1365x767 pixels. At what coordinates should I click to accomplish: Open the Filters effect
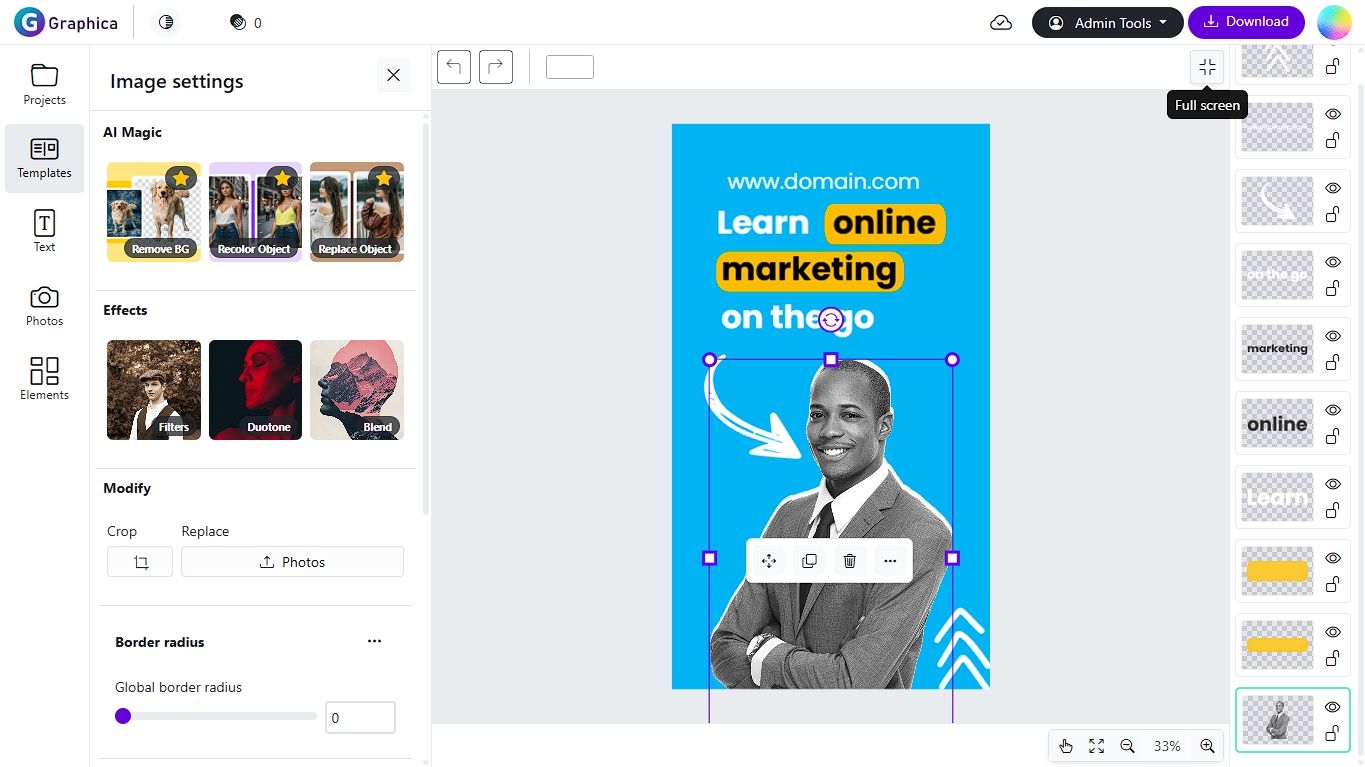coord(154,390)
